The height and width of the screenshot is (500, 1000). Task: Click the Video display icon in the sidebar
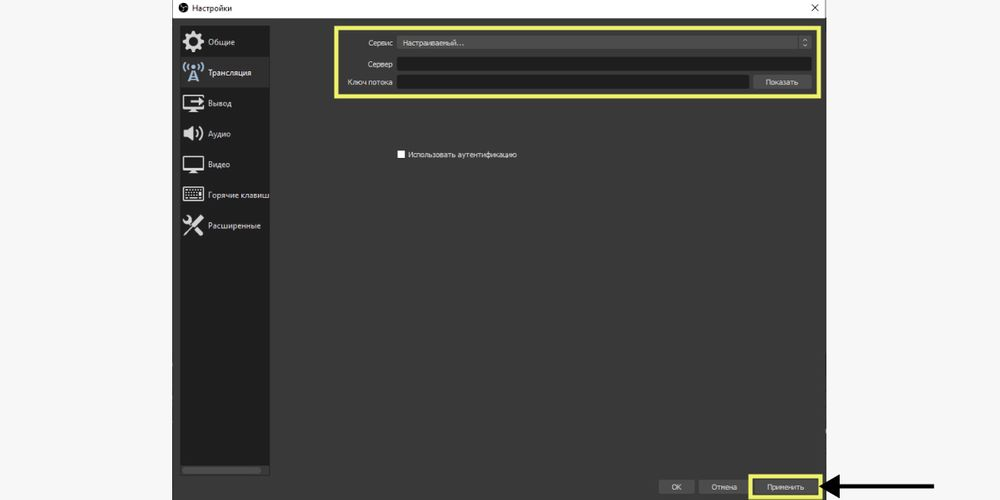click(193, 165)
